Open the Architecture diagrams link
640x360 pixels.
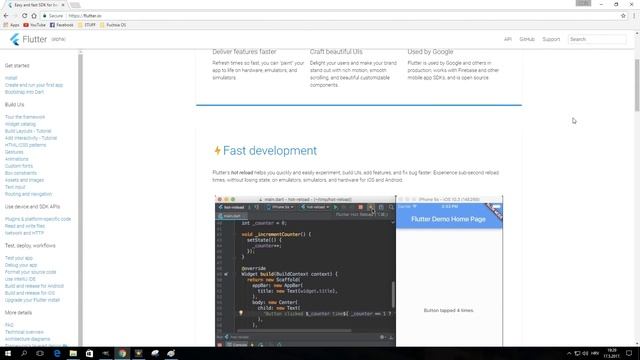click(x=27, y=339)
